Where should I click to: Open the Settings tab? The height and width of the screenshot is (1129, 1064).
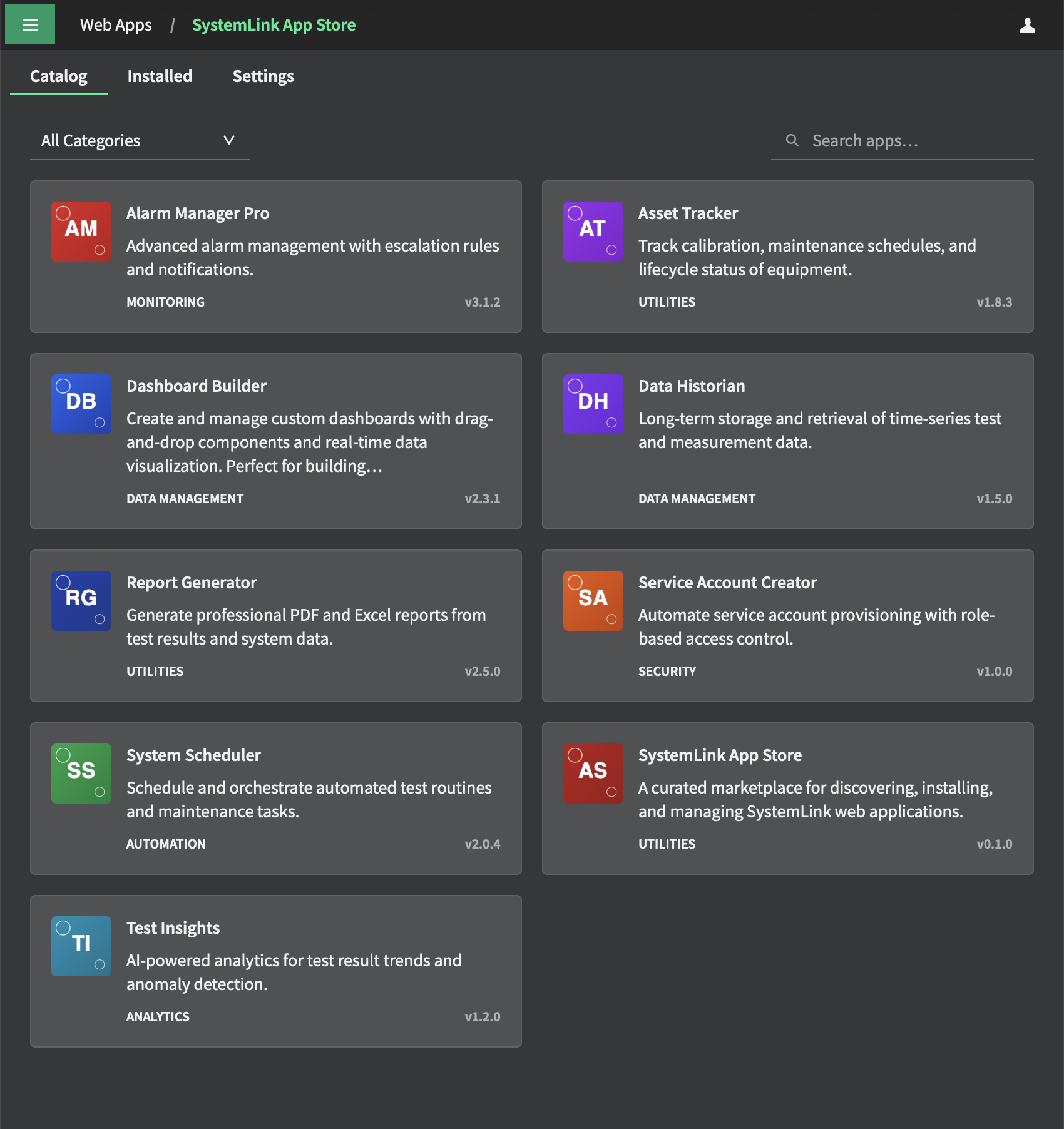(263, 76)
